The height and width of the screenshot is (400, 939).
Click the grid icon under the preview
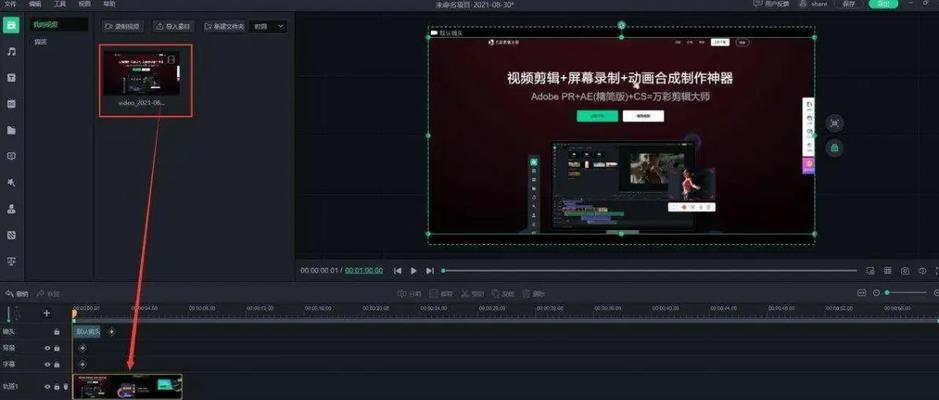tap(888, 271)
